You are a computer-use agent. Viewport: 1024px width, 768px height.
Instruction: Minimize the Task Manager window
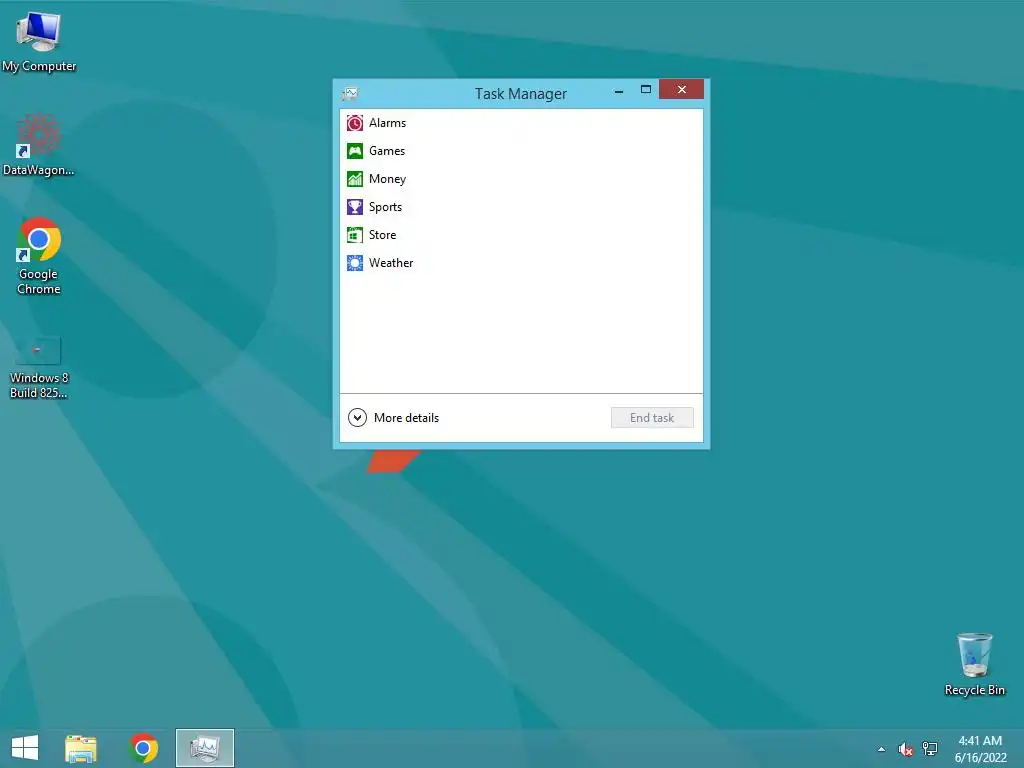618,90
